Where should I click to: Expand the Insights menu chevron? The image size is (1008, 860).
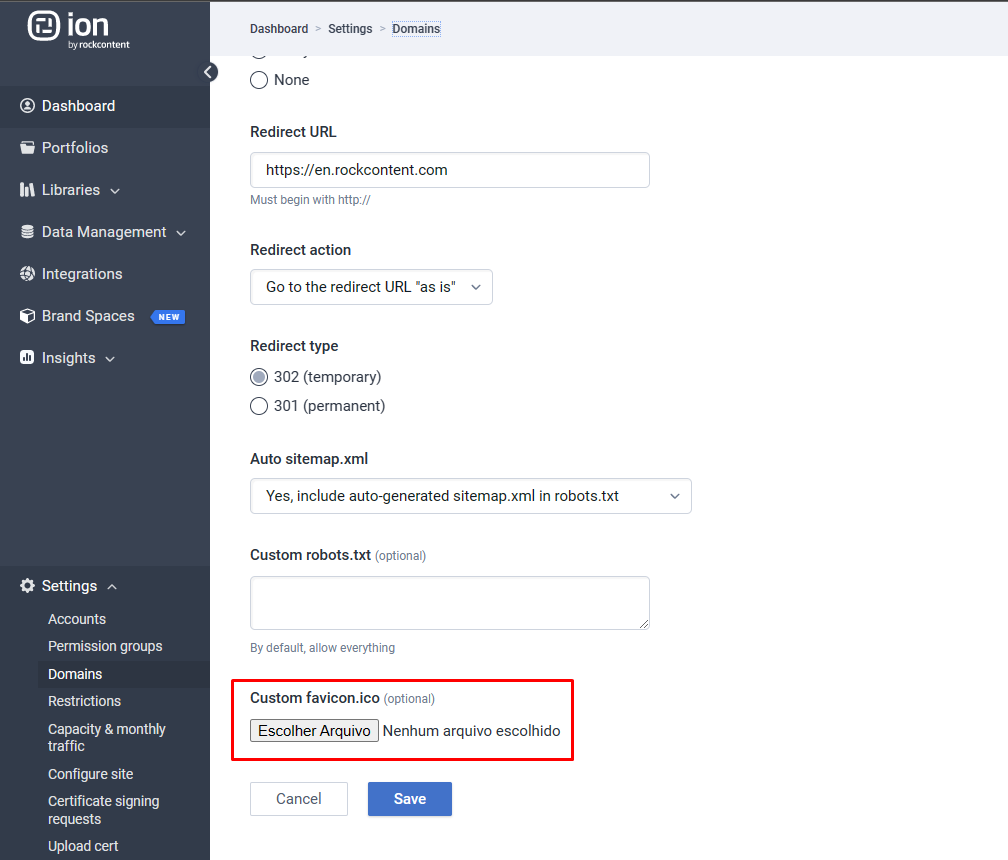click(110, 359)
